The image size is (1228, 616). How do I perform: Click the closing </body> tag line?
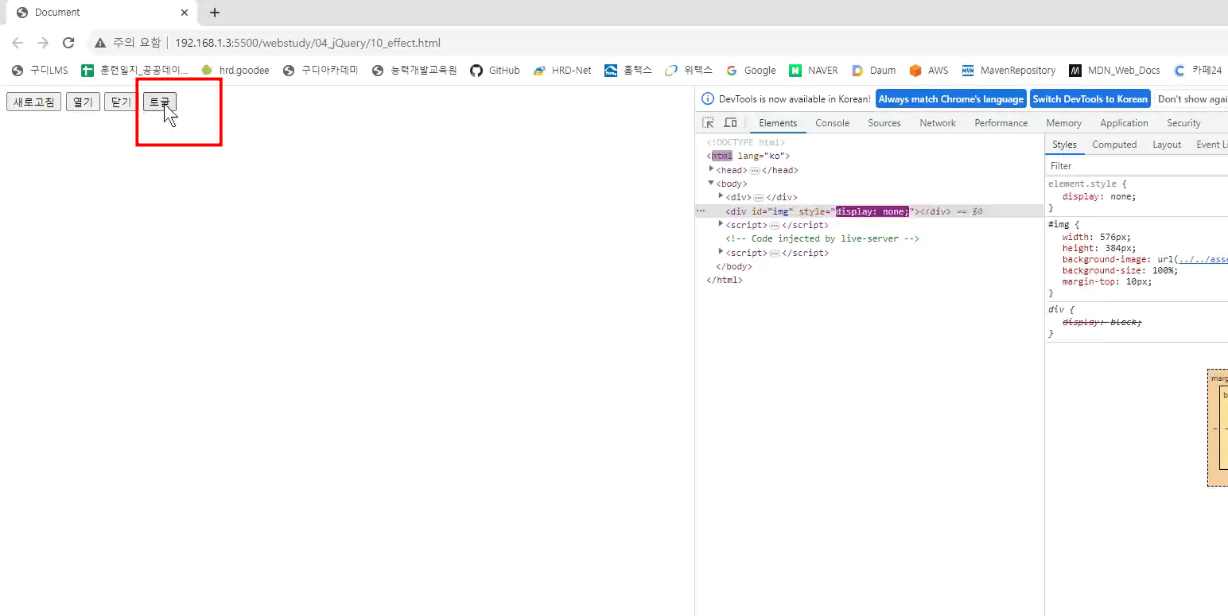pyautogui.click(x=734, y=266)
